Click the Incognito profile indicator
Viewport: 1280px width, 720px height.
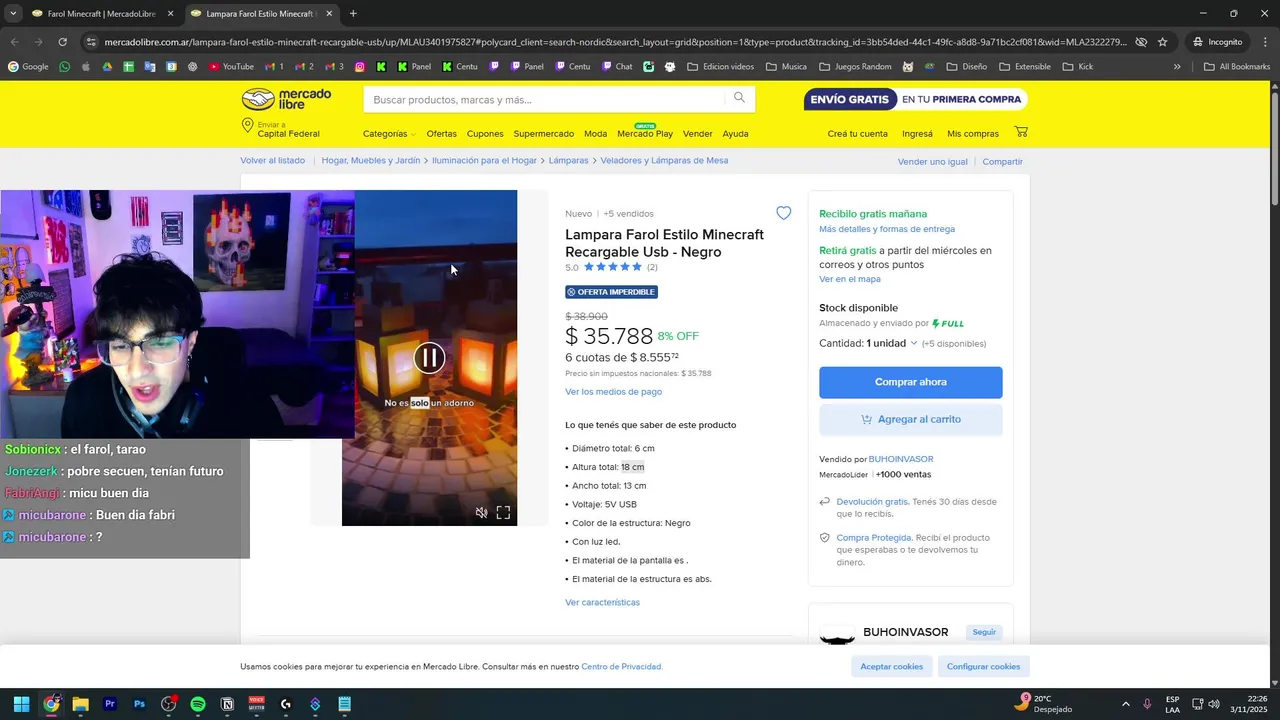point(1217,42)
